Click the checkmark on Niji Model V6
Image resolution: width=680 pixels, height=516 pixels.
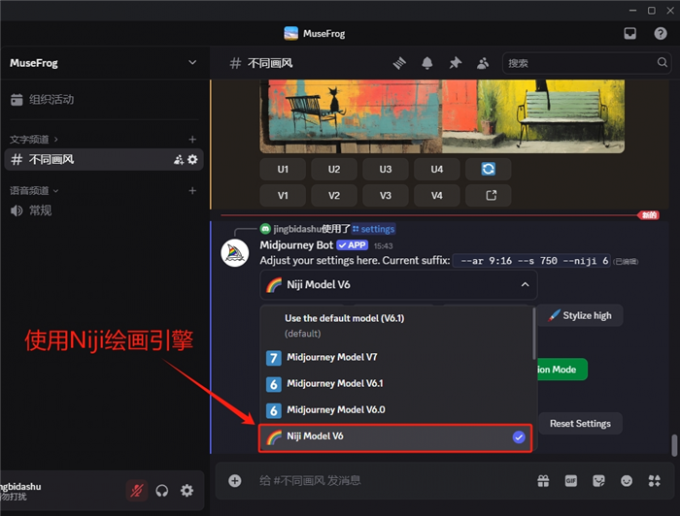pos(518,437)
